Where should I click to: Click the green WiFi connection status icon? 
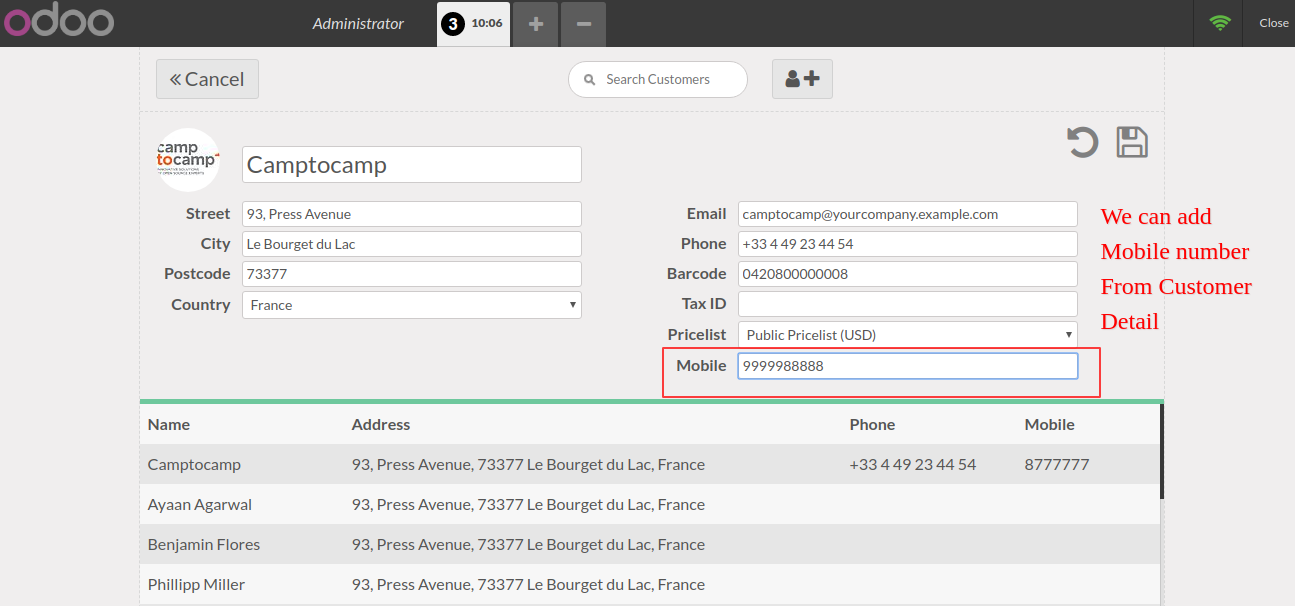[x=1219, y=23]
